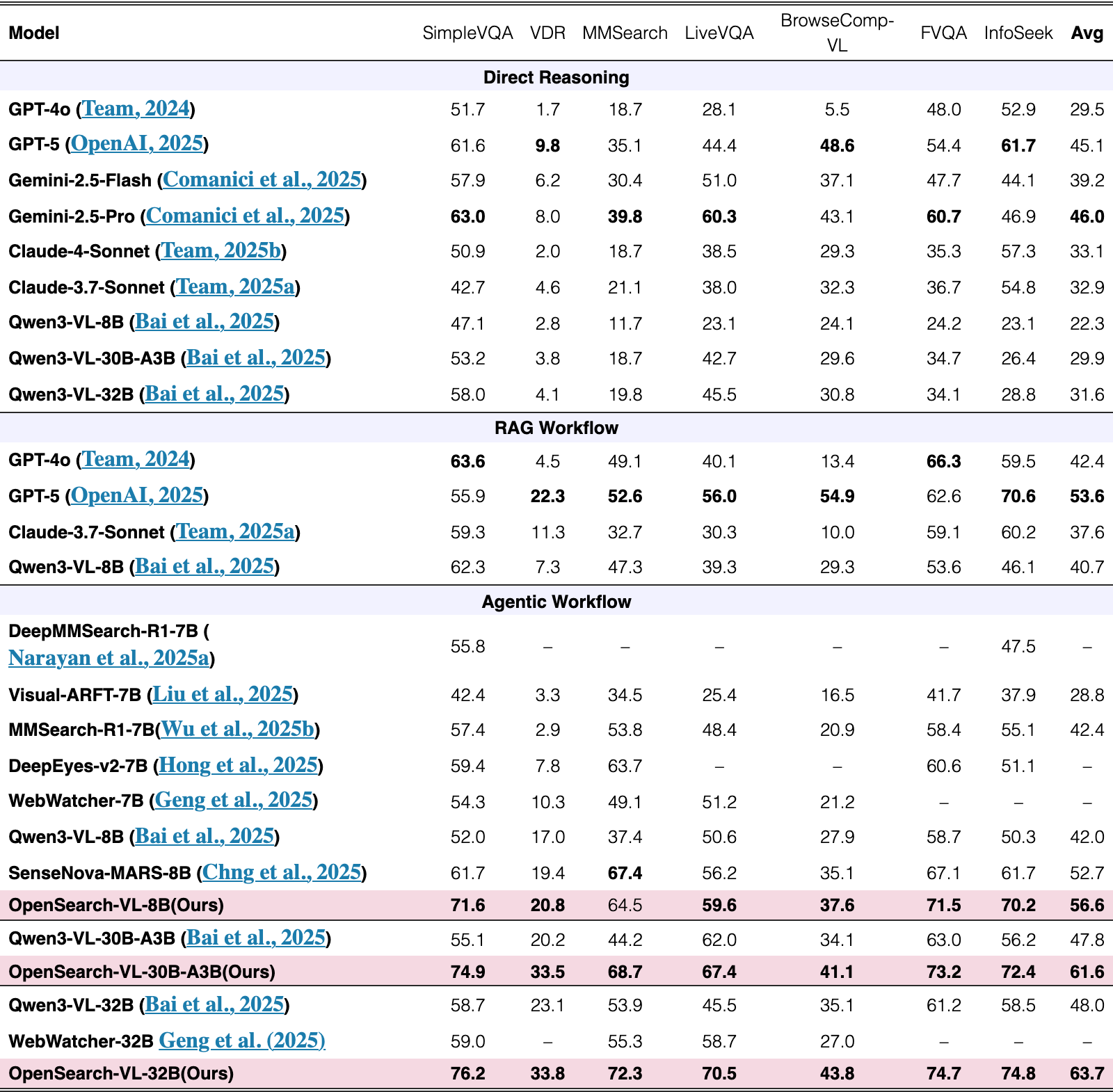Open the "Team, 2025b" citation for Claude-4-Sonnet
Viewport: 1113px width, 1092px height.
[221, 250]
